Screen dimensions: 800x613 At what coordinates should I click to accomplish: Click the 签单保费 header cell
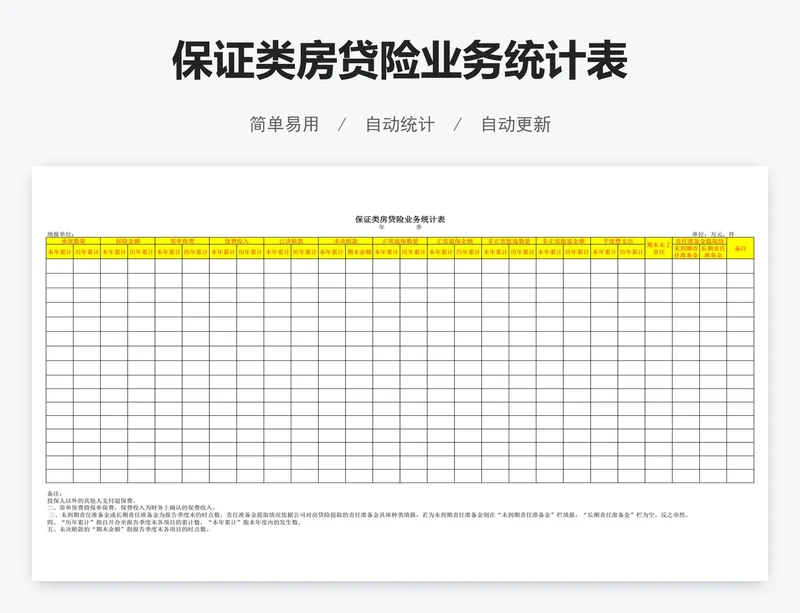(x=182, y=241)
